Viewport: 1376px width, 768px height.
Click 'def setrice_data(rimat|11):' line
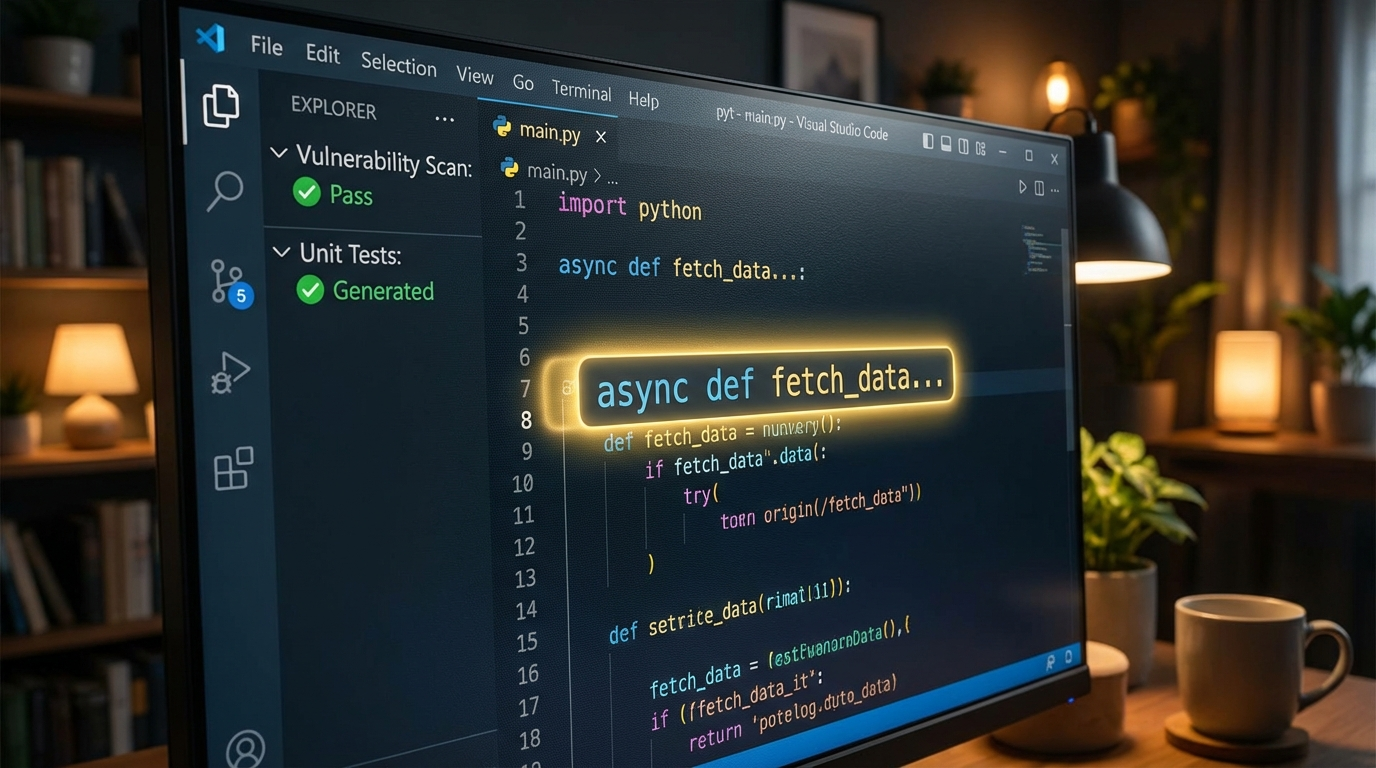click(x=729, y=608)
